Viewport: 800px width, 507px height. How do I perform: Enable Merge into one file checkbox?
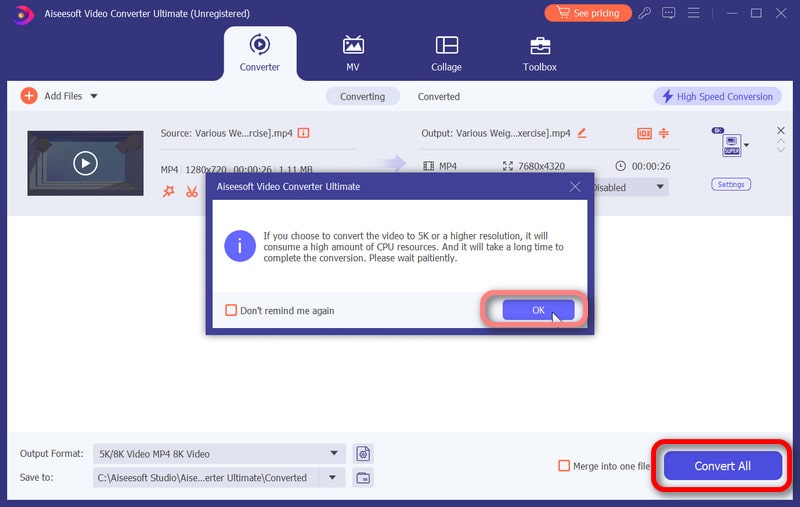point(564,466)
